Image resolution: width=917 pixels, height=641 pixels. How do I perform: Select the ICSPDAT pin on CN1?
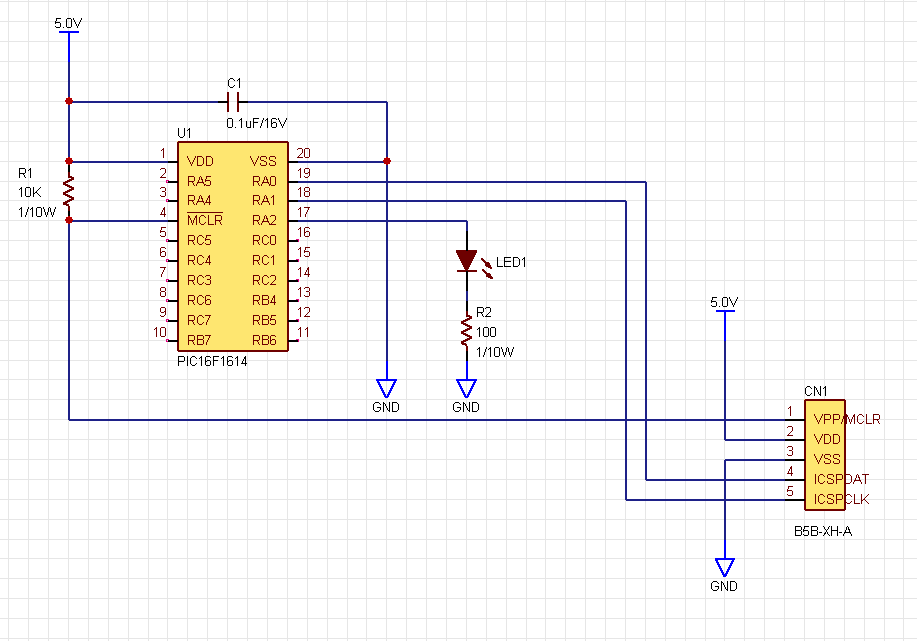pyautogui.click(x=841, y=479)
